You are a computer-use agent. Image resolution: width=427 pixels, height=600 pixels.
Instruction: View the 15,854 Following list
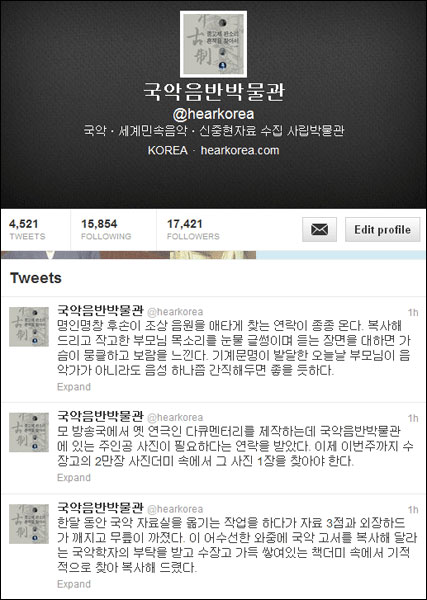[106, 230]
